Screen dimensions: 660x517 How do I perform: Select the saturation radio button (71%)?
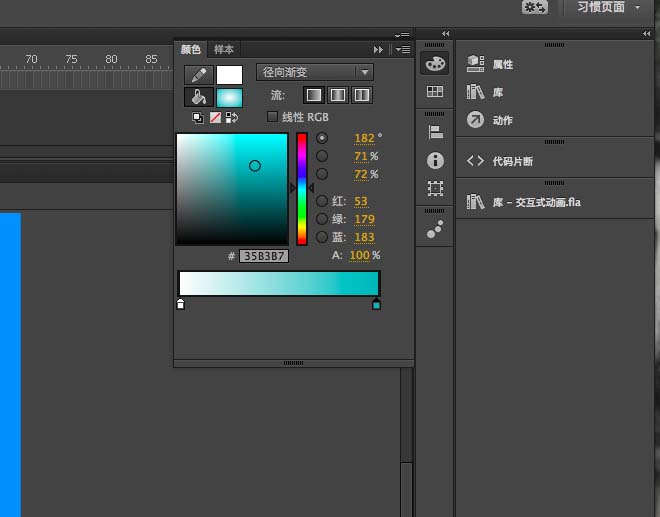[x=322, y=156]
